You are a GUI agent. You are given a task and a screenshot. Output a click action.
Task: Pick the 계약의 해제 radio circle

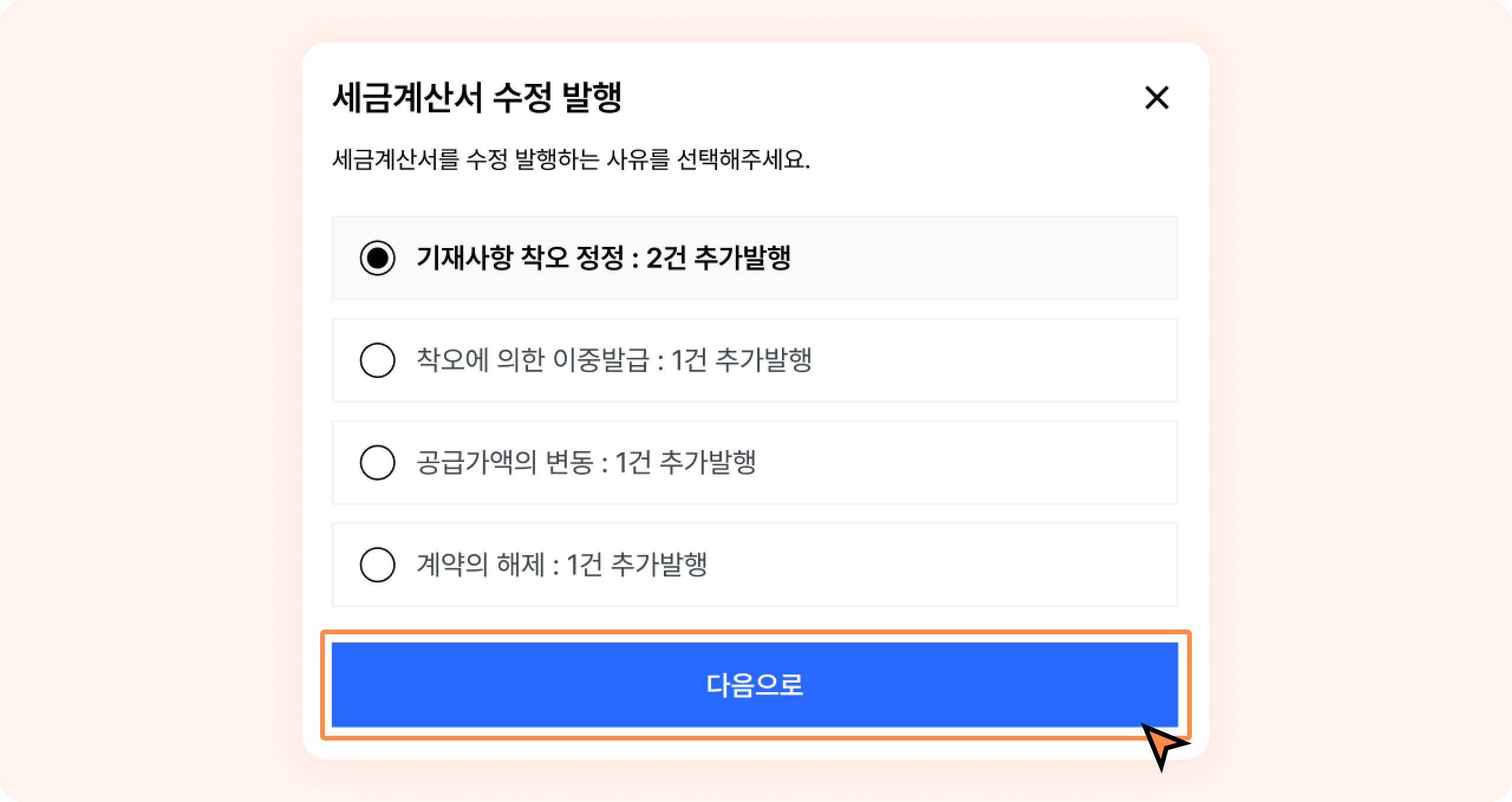coord(377,565)
